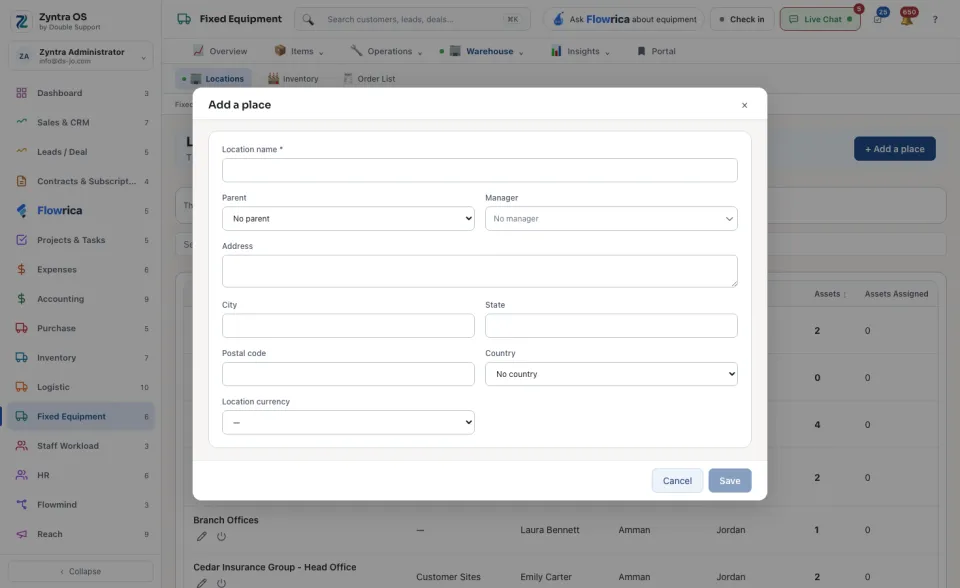This screenshot has width=960, height=588.
Task: Open the Manager dropdown
Action: 611,219
